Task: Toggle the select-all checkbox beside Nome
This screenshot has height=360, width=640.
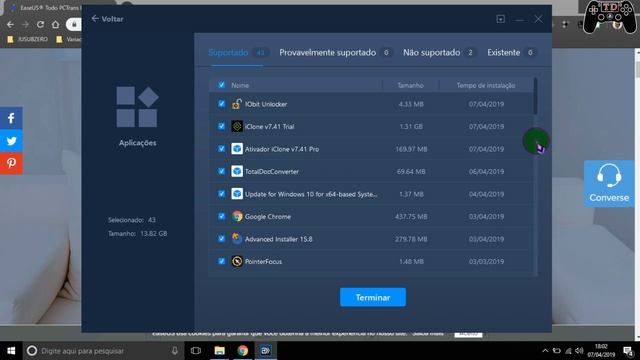Action: [221, 85]
